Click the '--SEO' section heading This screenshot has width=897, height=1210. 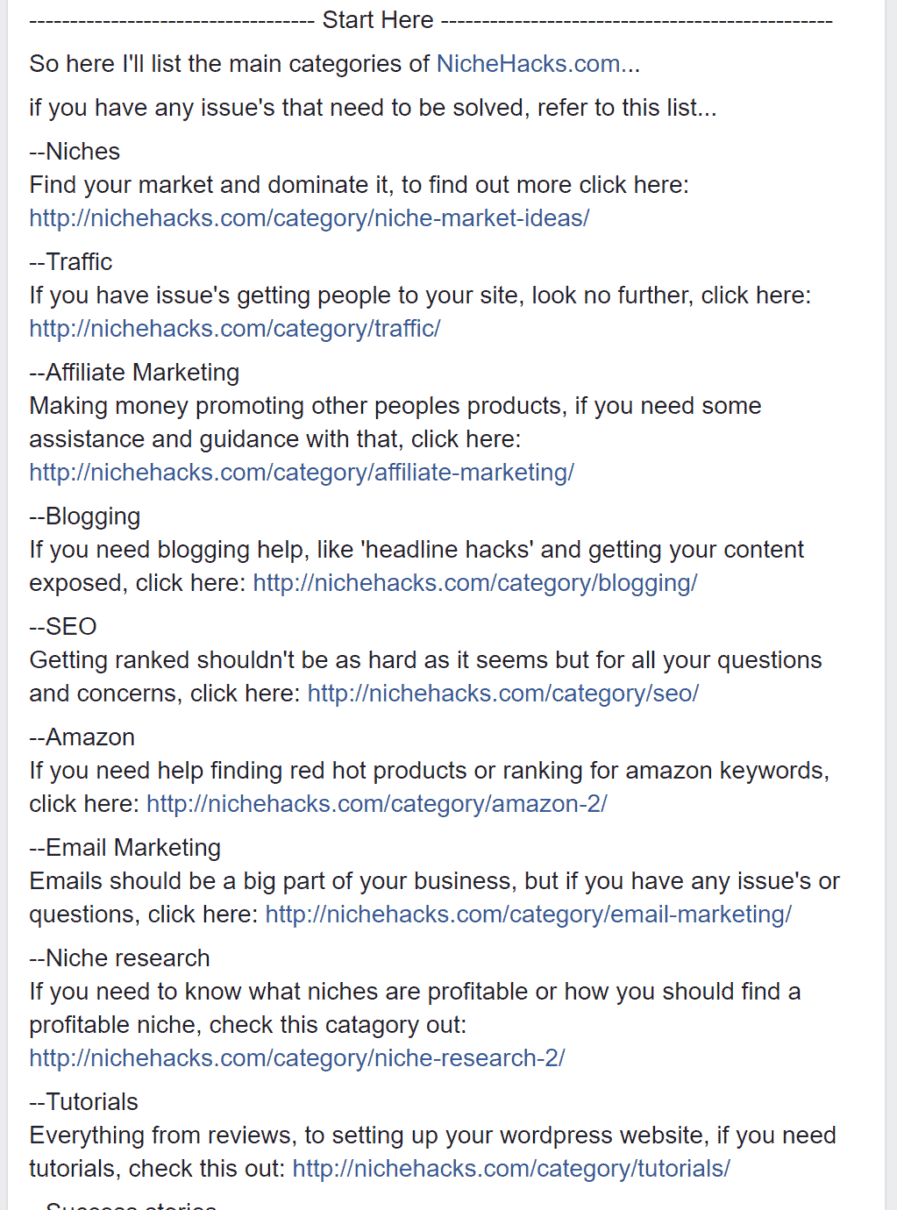[x=63, y=627]
